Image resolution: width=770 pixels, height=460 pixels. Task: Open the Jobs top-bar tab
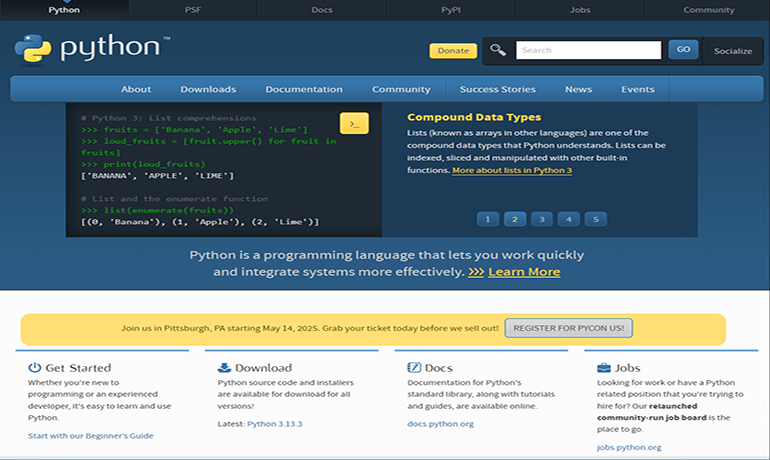pos(580,10)
